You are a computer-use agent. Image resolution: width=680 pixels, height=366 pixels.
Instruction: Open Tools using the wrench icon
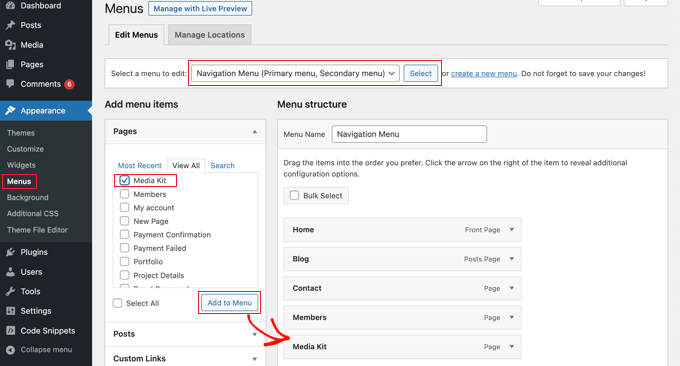click(10, 291)
